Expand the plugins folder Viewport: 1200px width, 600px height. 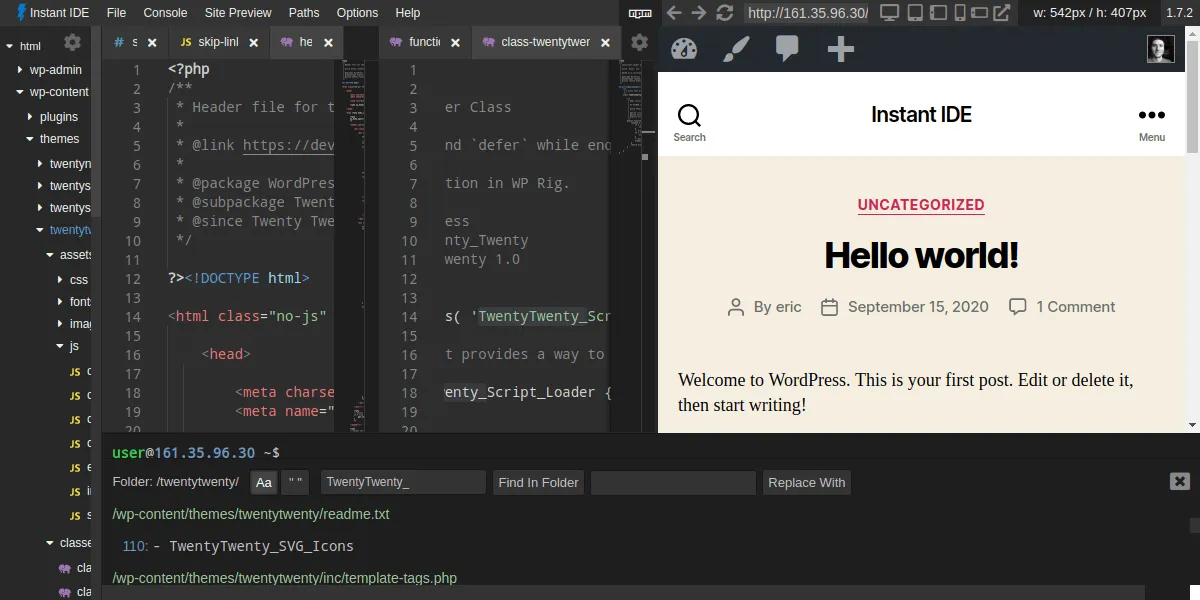pyautogui.click(x=30, y=117)
